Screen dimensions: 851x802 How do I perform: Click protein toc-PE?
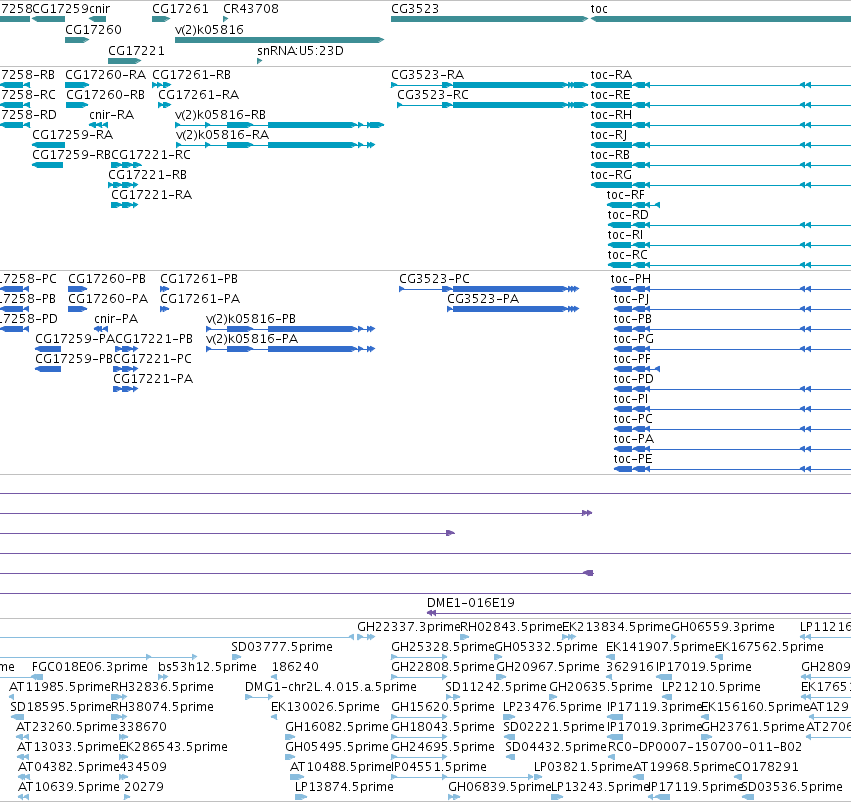[x=633, y=459]
